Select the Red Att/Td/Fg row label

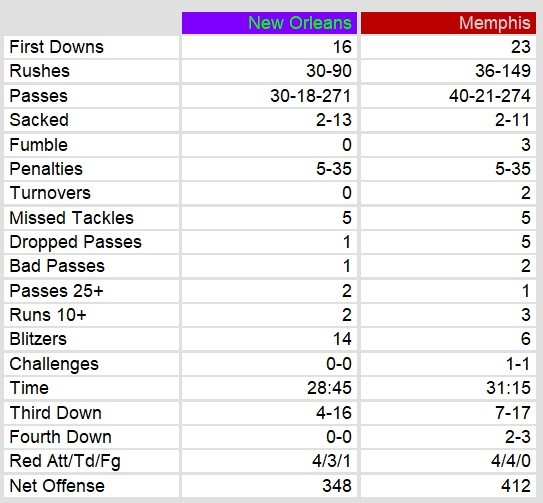(x=65, y=461)
